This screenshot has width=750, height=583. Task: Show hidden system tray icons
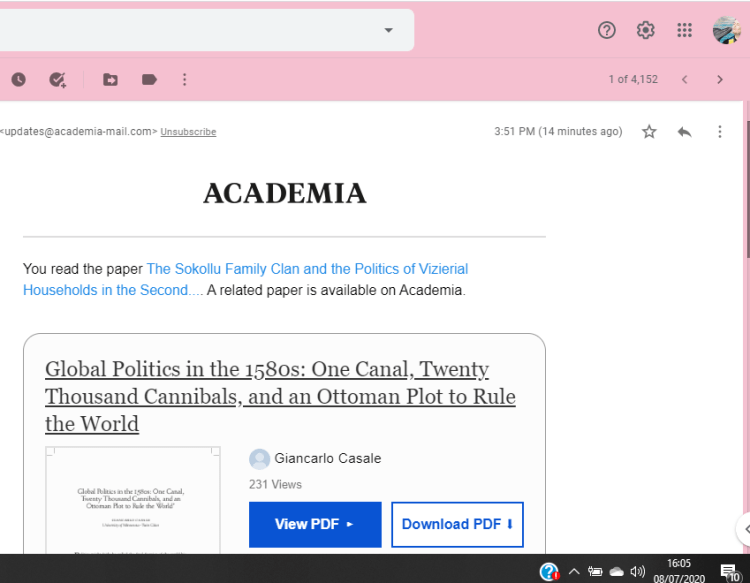574,572
